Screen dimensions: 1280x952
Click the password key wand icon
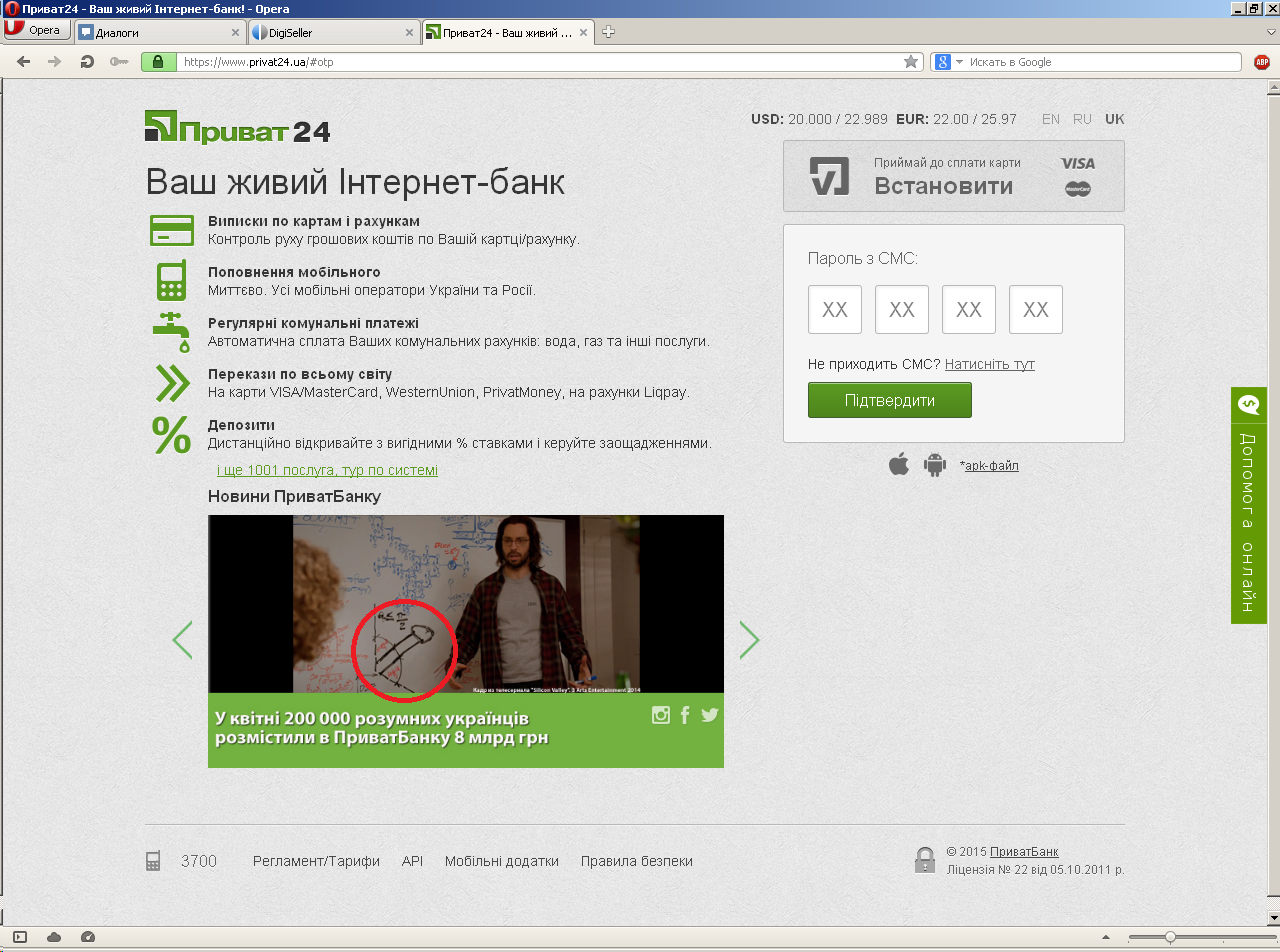pyautogui.click(x=119, y=62)
